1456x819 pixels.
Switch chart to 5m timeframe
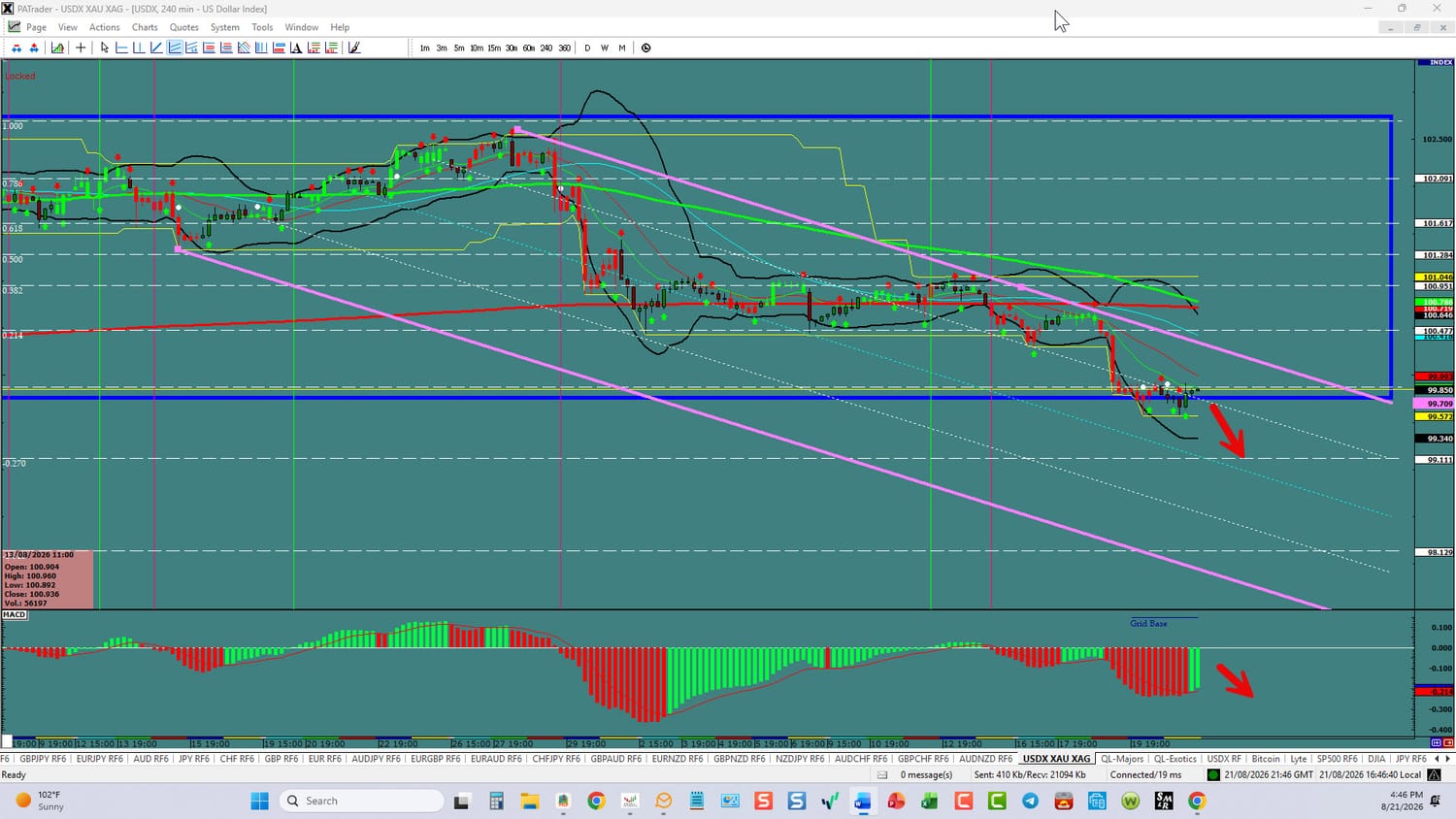click(459, 48)
